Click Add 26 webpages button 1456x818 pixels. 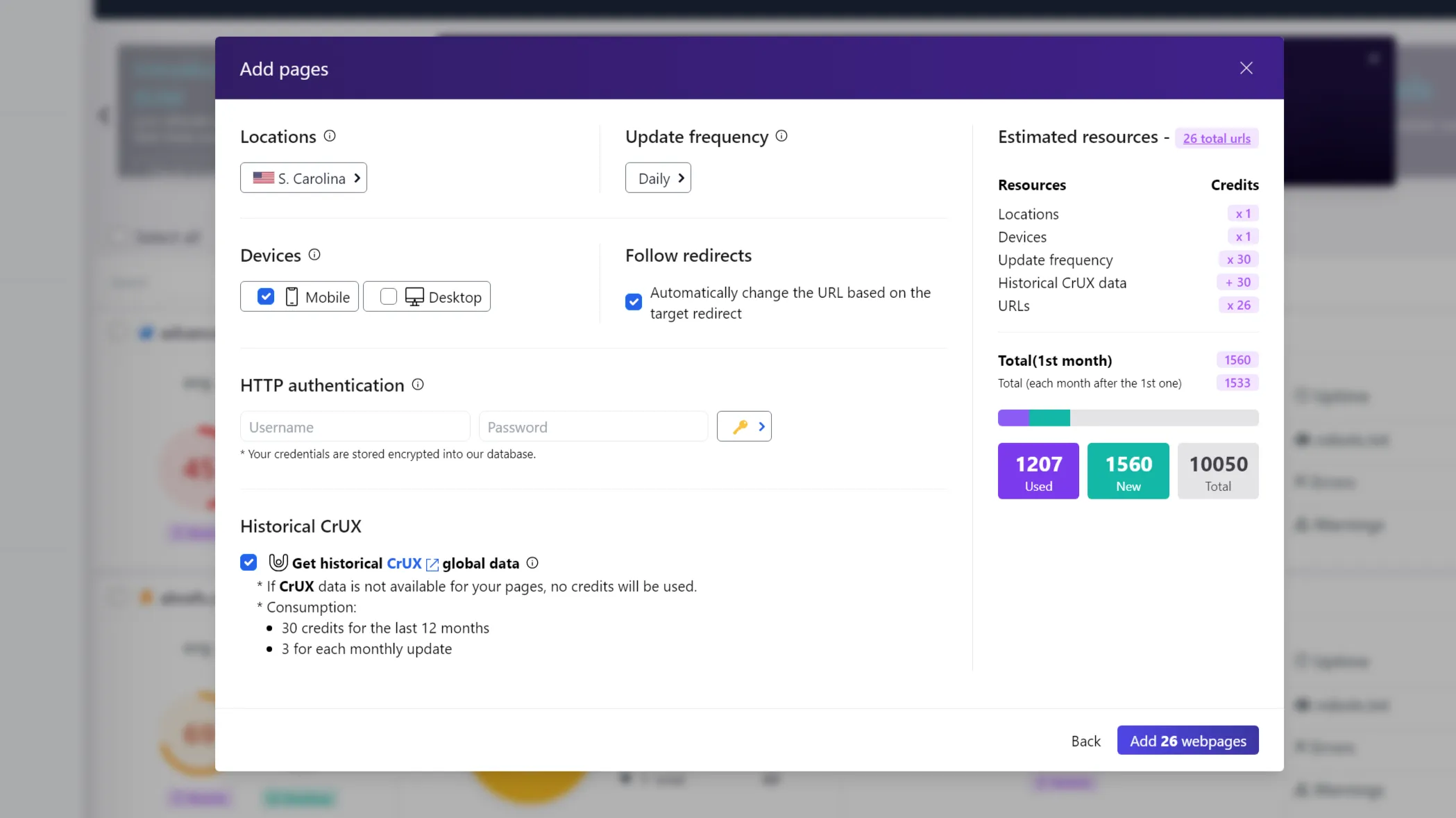tap(1187, 741)
